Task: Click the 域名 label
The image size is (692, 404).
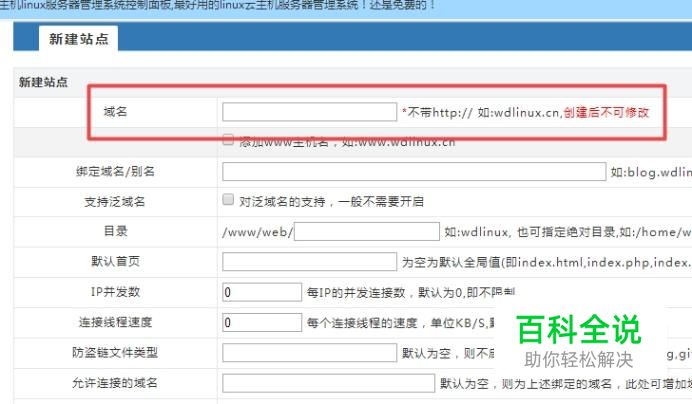Action: point(115,112)
